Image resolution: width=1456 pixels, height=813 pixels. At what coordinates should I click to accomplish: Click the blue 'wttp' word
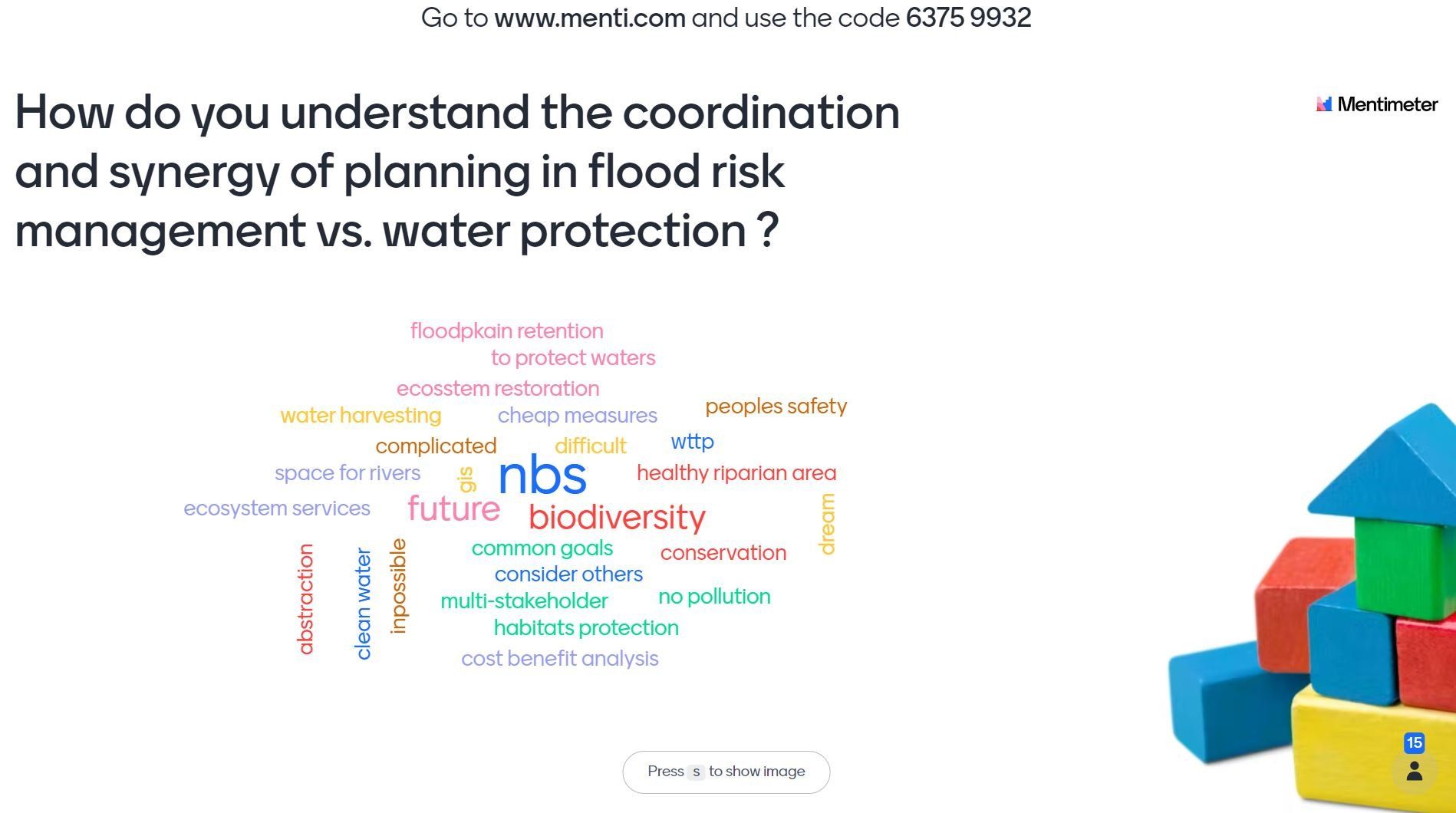pyautogui.click(x=692, y=443)
